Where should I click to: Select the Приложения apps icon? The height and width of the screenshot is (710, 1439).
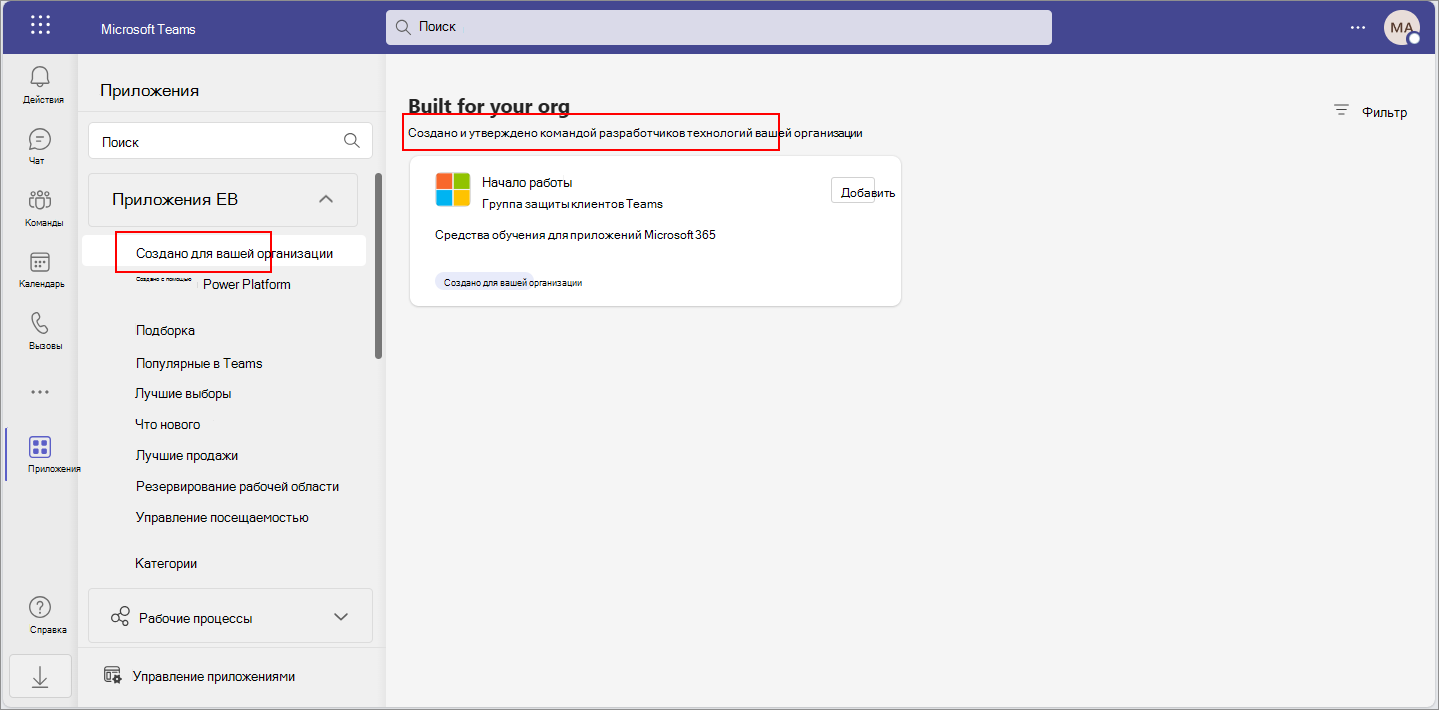point(40,447)
